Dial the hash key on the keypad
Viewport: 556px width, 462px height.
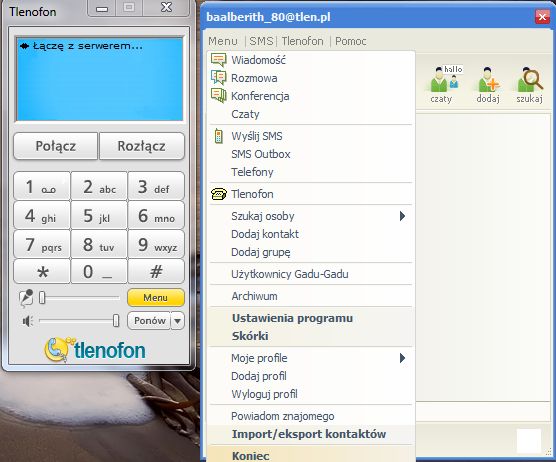156,272
